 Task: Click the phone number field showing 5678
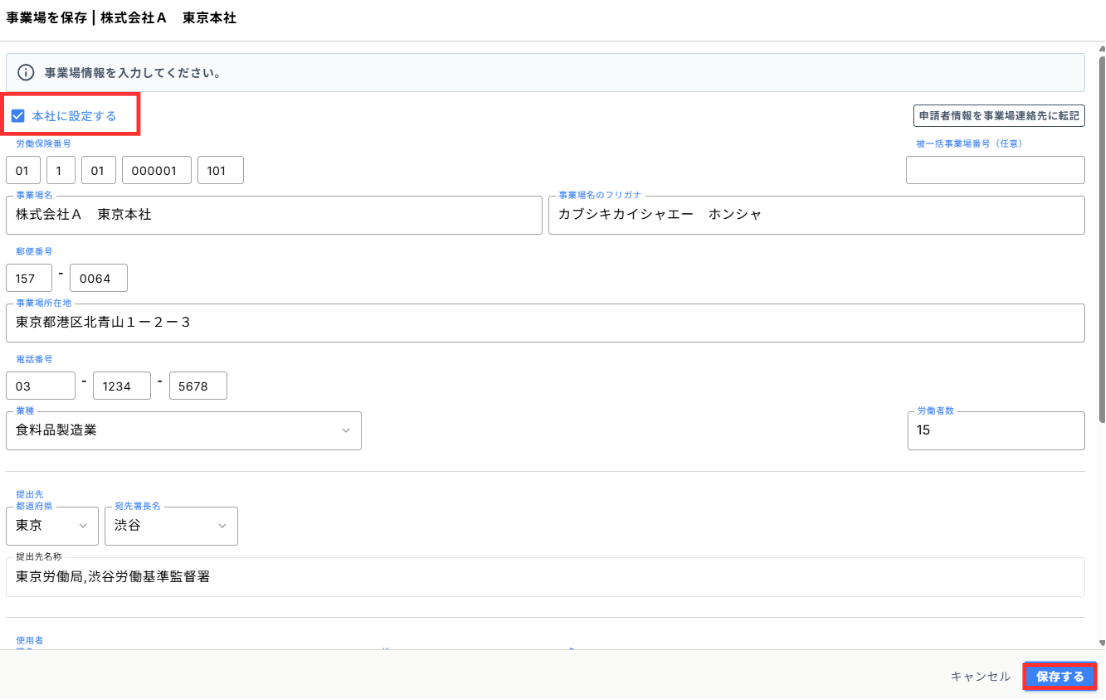point(197,386)
